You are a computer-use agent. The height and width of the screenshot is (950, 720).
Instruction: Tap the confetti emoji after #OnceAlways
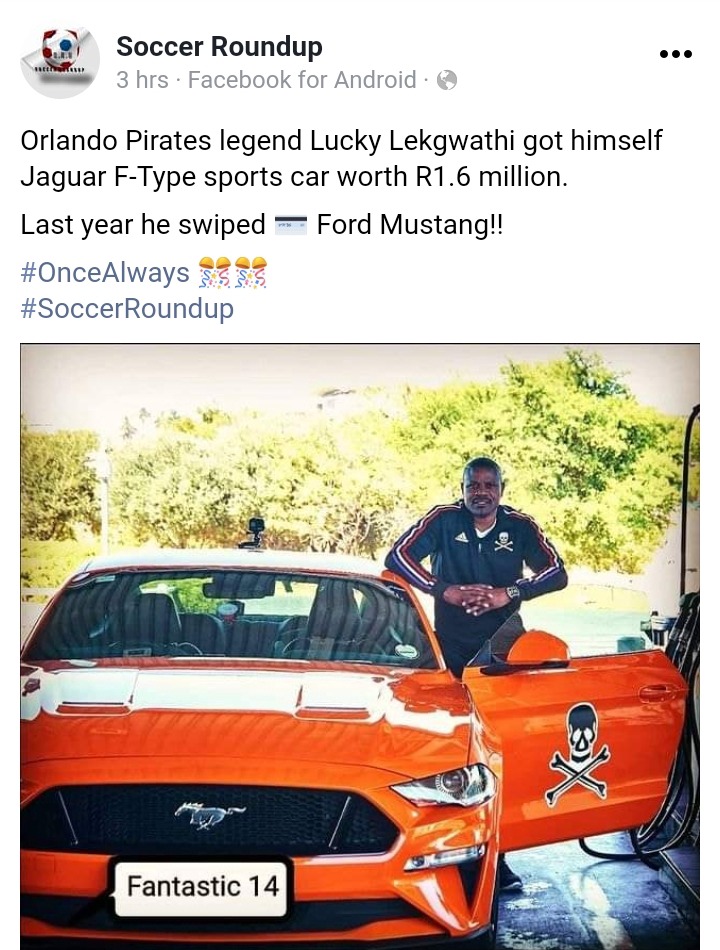point(233,272)
